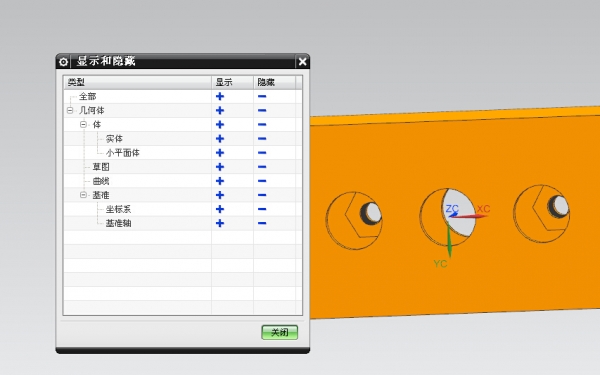This screenshot has width=600, height=375.
Task: Hide 坐标系 using its minus icon
Action: [x=262, y=209]
